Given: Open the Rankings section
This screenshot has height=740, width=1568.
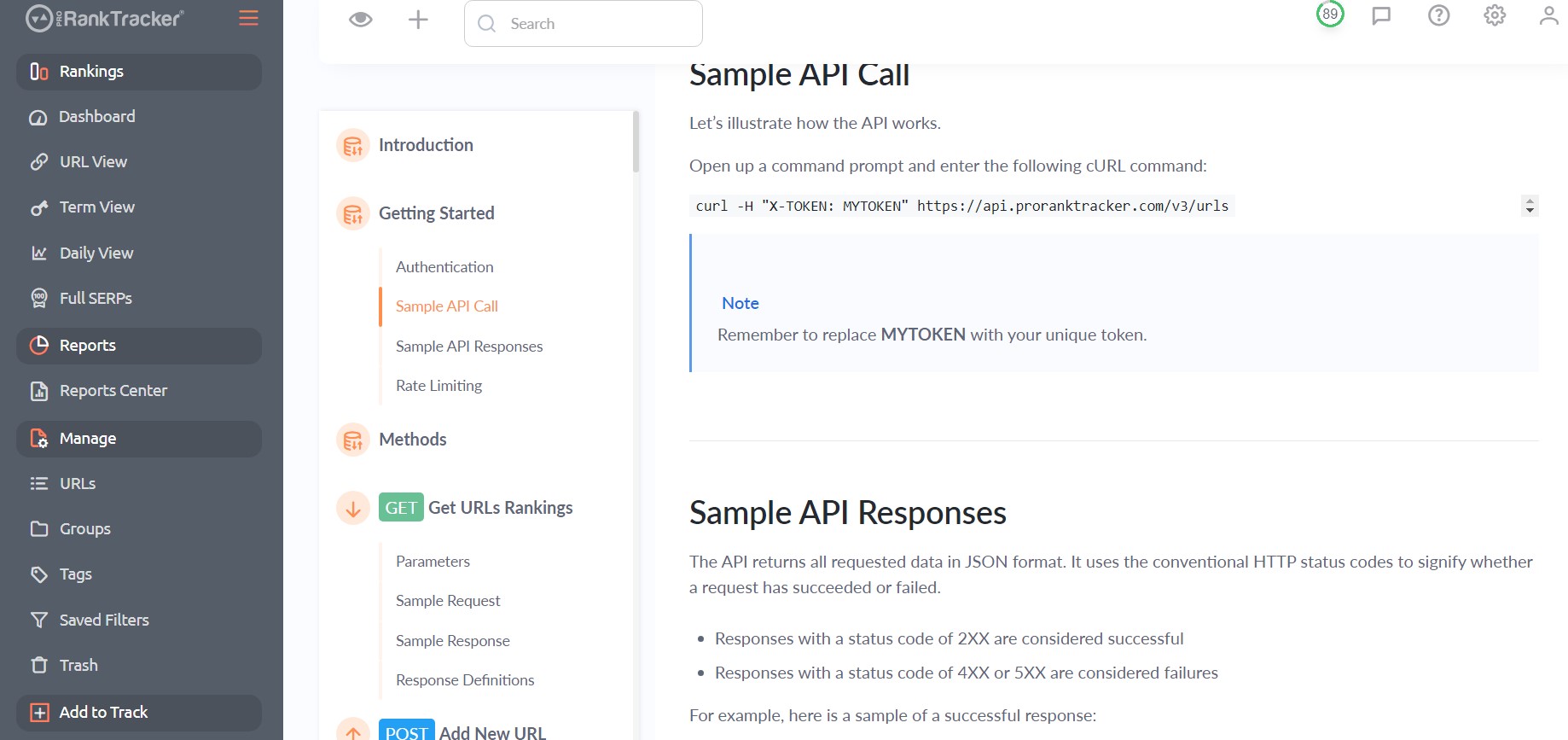Looking at the screenshot, I should tap(139, 72).
